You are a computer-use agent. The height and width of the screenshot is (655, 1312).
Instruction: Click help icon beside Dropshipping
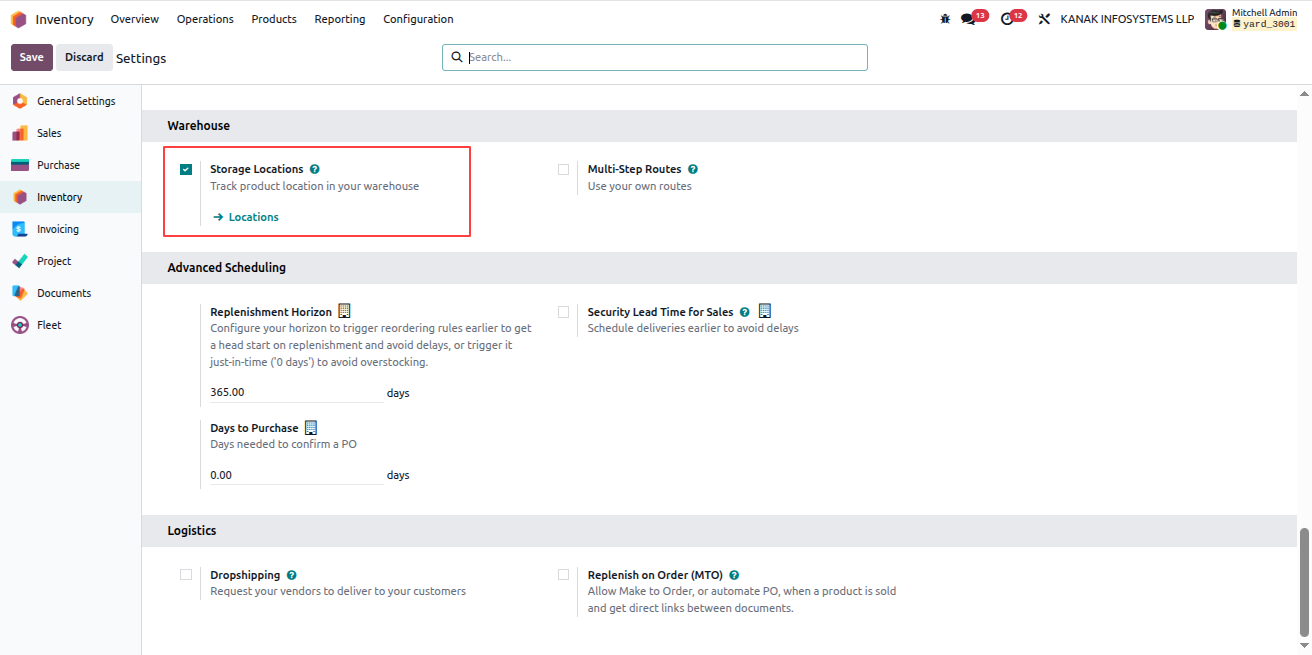[292, 576]
